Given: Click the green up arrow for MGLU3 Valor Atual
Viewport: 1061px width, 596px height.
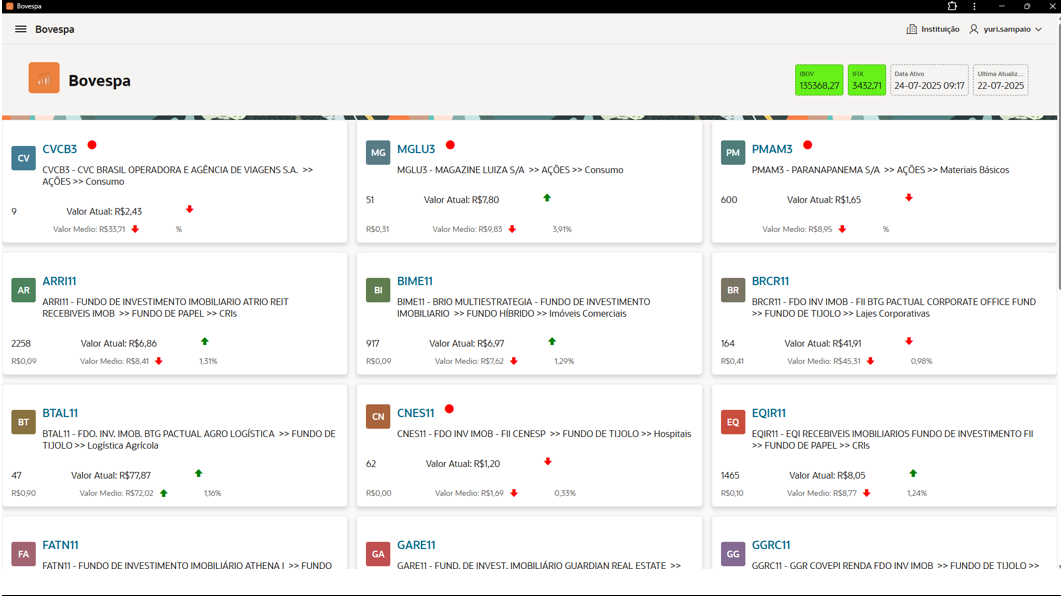Looking at the screenshot, I should [547, 198].
